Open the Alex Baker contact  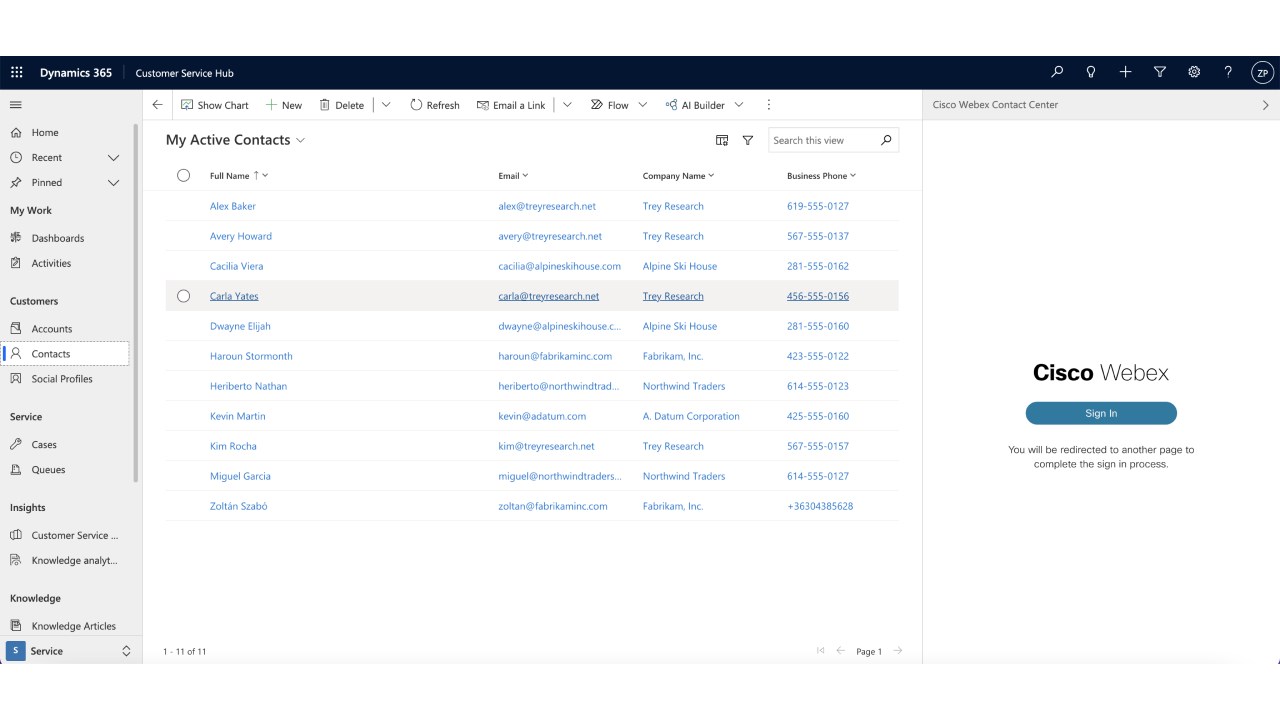[x=233, y=206]
